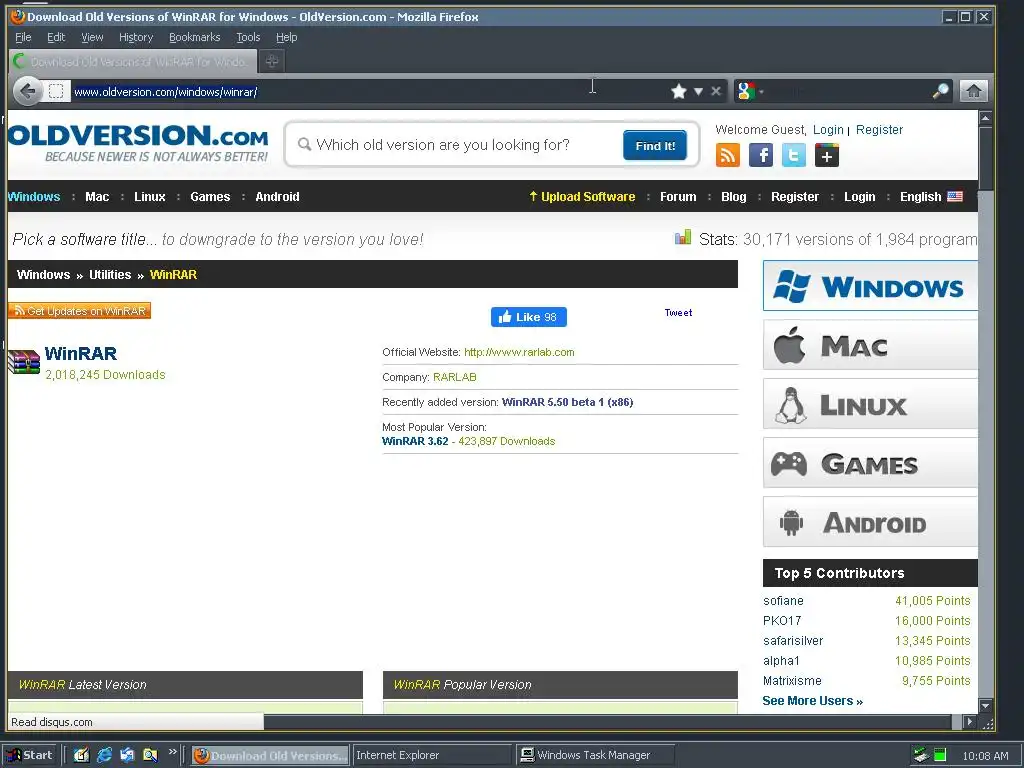1024x768 pixels.
Task: Click the Facebook Like 98 button
Action: click(528, 317)
